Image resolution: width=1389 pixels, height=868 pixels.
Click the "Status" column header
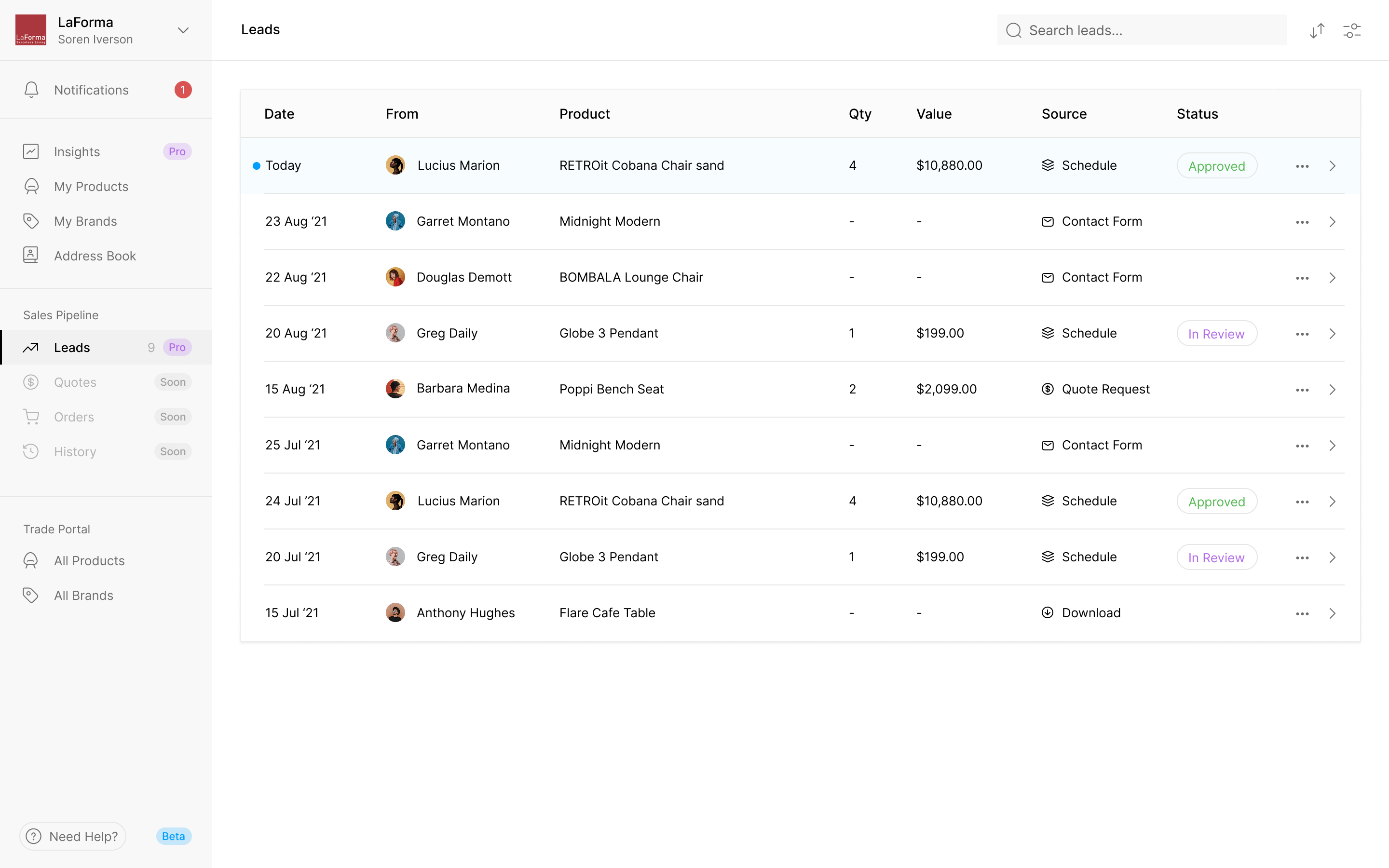(x=1198, y=114)
